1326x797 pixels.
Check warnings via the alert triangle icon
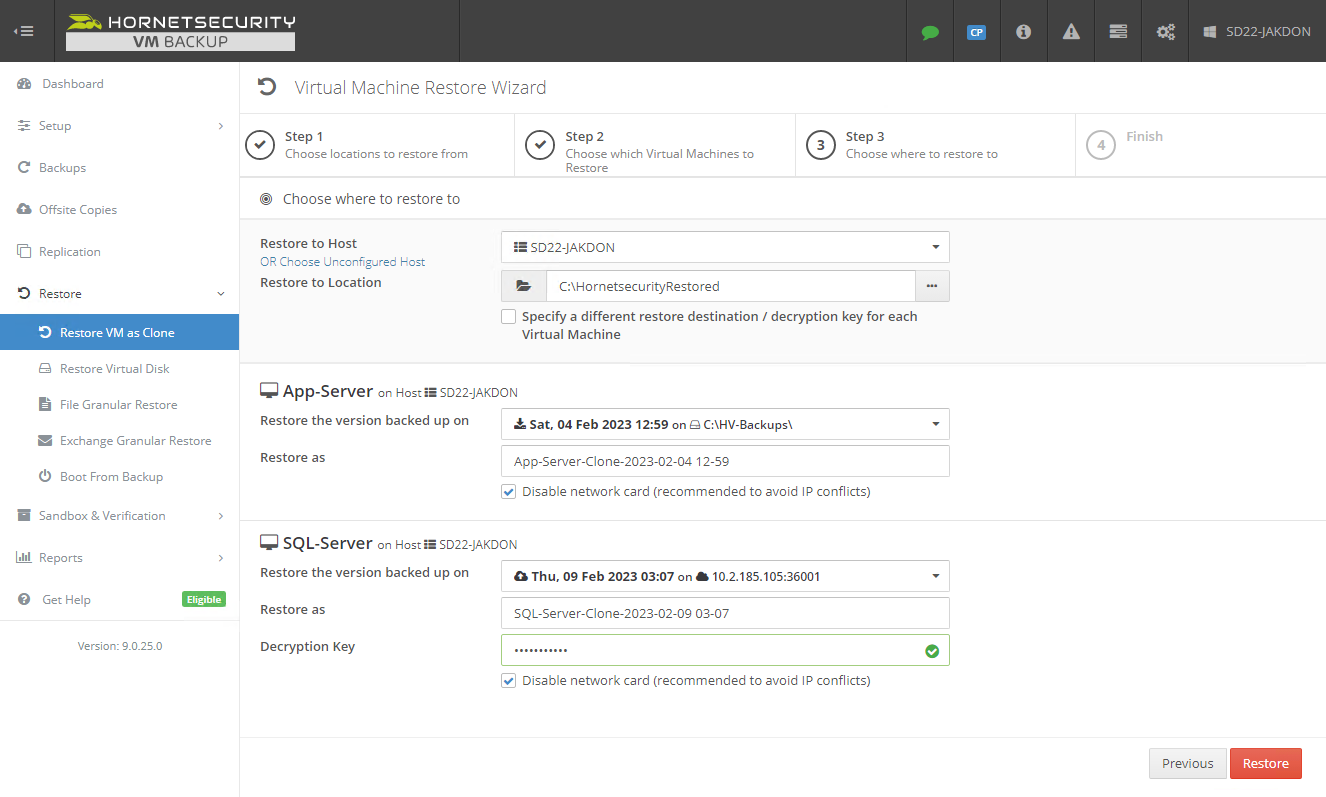[x=1070, y=31]
